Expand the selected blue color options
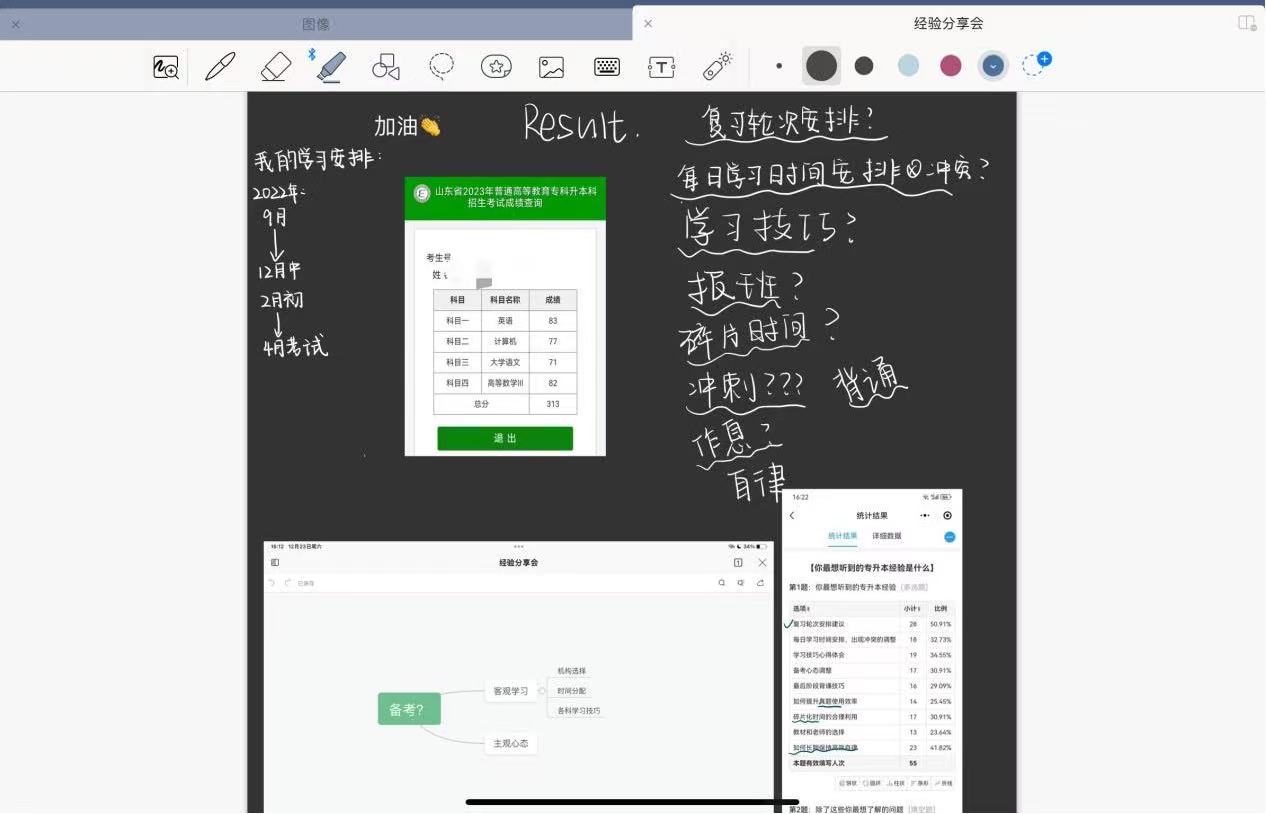1266x814 pixels. click(x=993, y=66)
